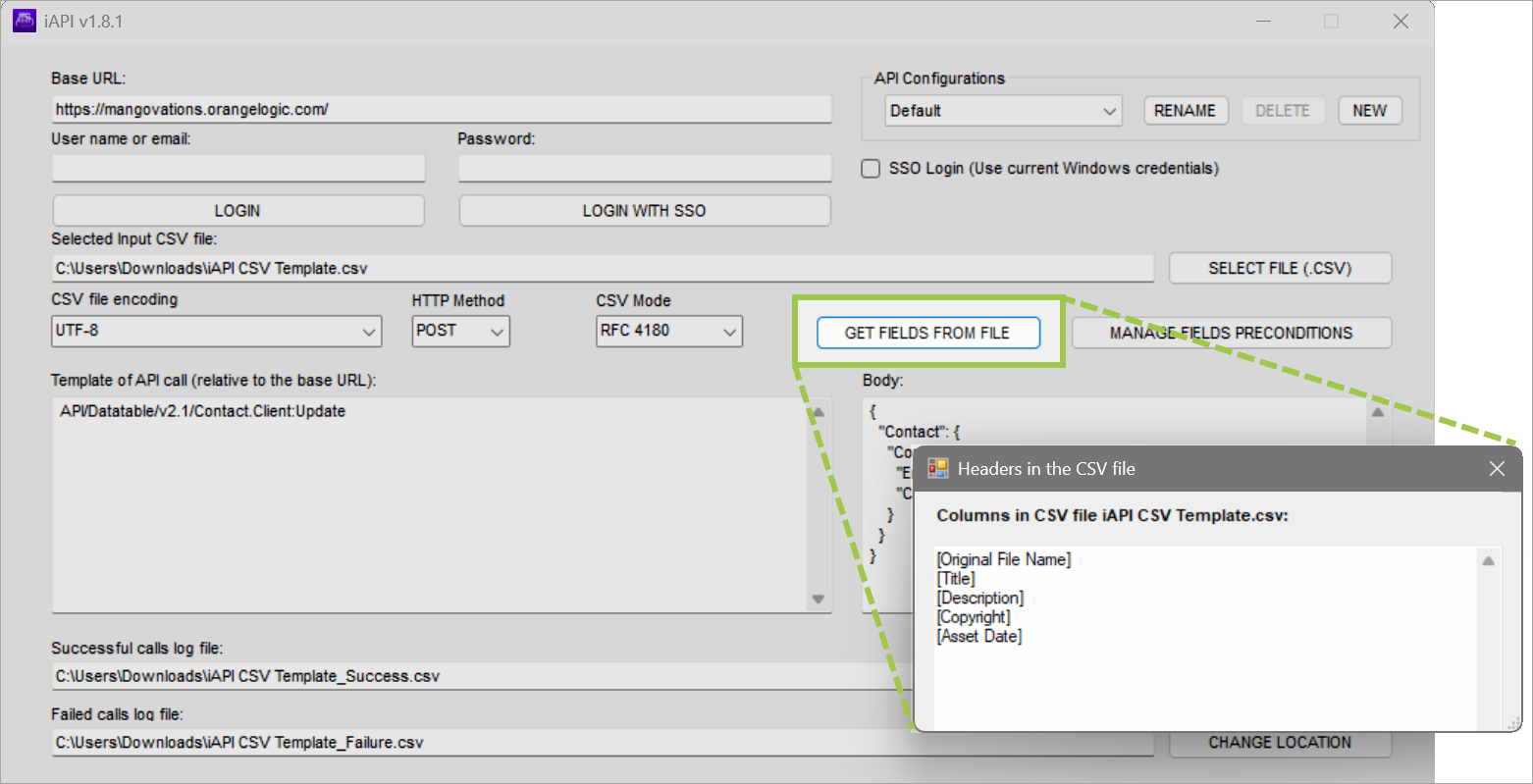This screenshot has width=1533, height=784.
Task: Click the User name or email field
Action: (x=238, y=168)
